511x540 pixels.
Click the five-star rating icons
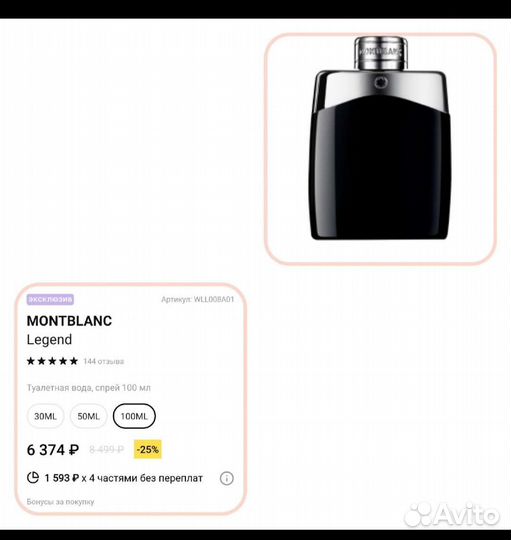[52, 361]
